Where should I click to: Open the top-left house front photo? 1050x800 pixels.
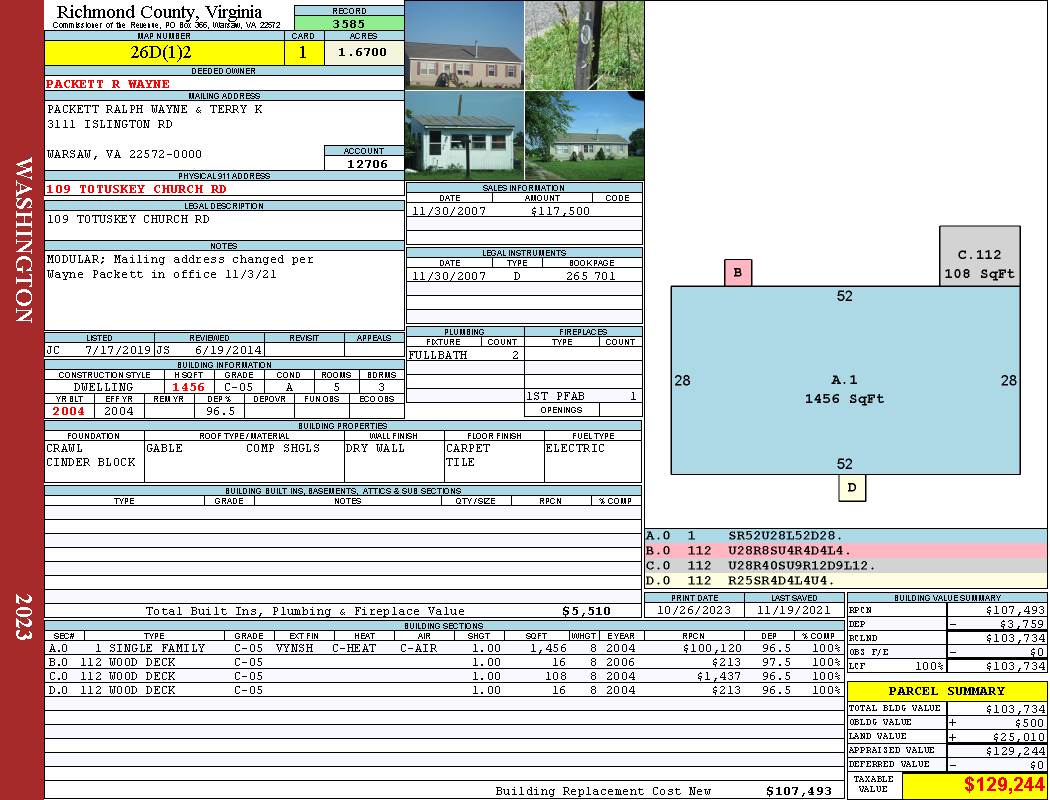[x=464, y=45]
